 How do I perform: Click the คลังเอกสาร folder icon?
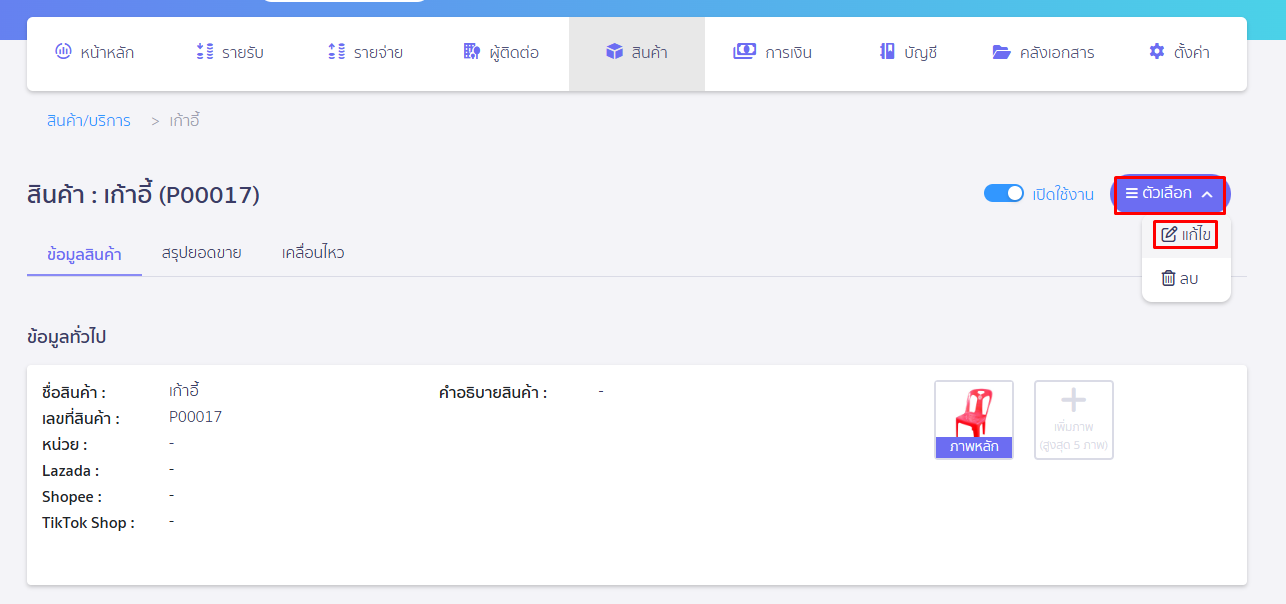pos(1003,52)
